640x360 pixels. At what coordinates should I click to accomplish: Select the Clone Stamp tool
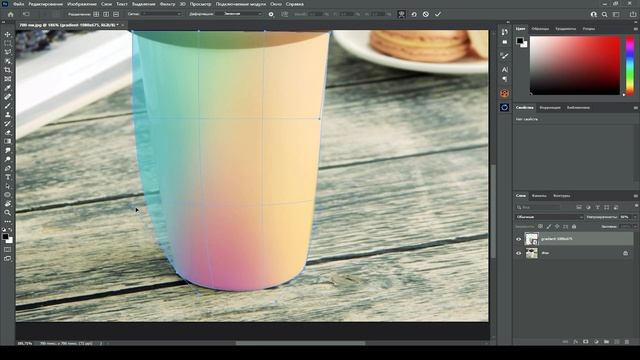[7, 115]
